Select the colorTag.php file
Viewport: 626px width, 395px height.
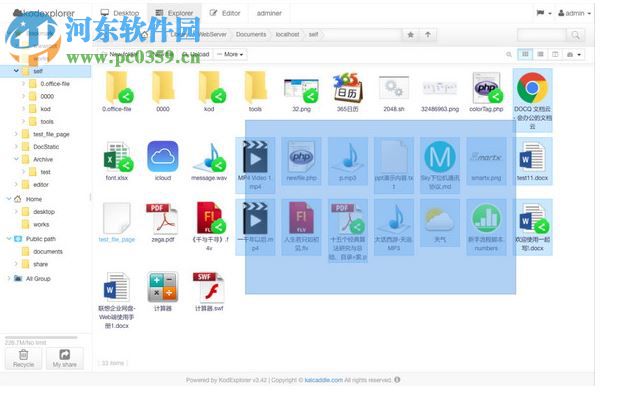[486, 88]
